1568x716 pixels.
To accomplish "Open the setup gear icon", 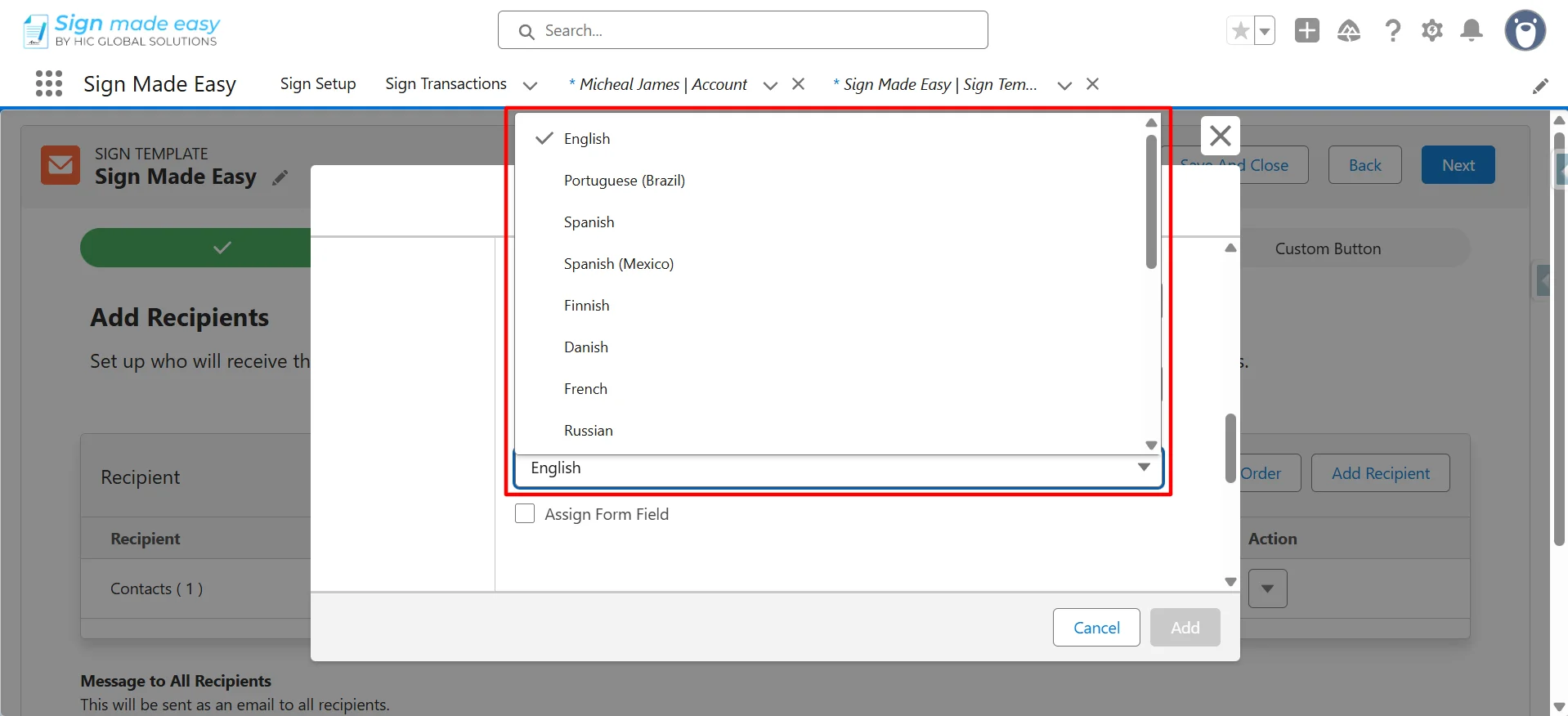I will 1432,31.
